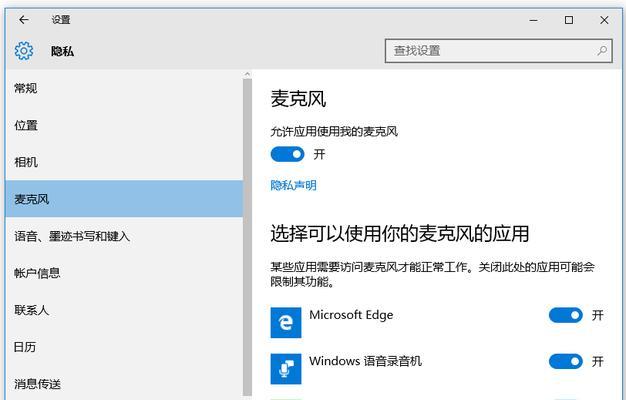This screenshot has width=626, height=400.
Task: Click the 选择可以使用你的麦克风的应用 heading
Action: click(400, 234)
